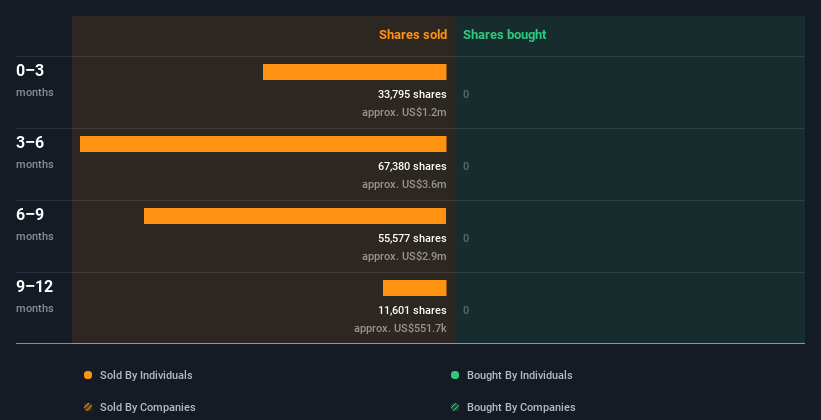Click the 0 bought value in 9–12 months row
The height and width of the screenshot is (420, 821).
pos(466,311)
